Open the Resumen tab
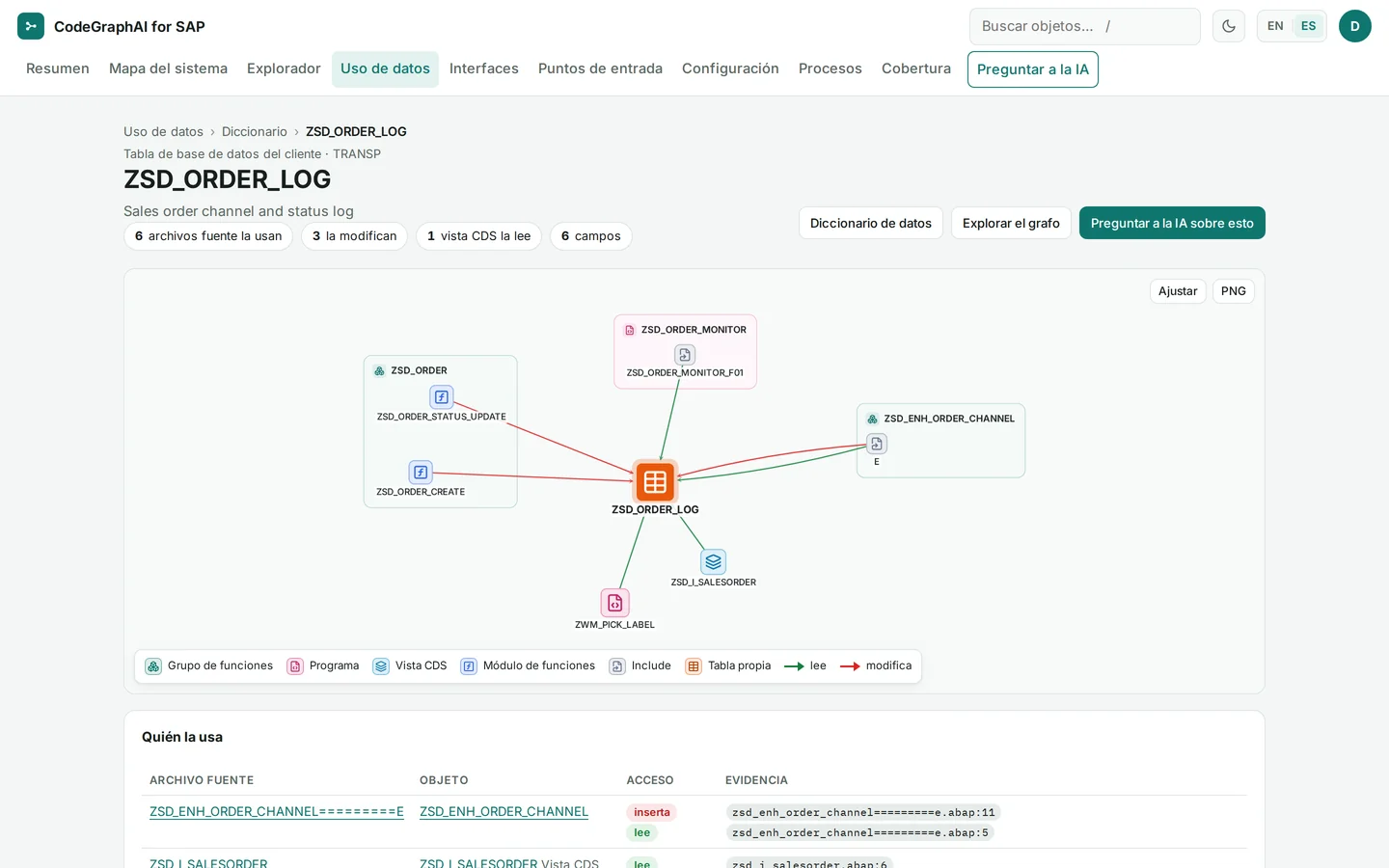 click(x=58, y=69)
